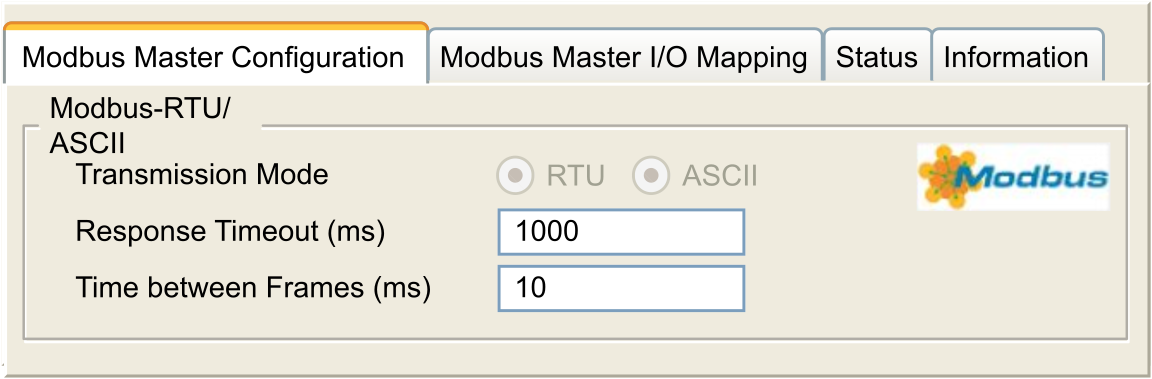
Task: Open the Status tab
Action: (877, 56)
